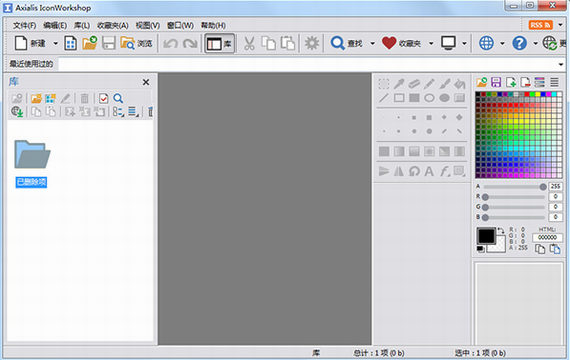Click the copy HTML color code icon
The image size is (570, 360).
540,249
